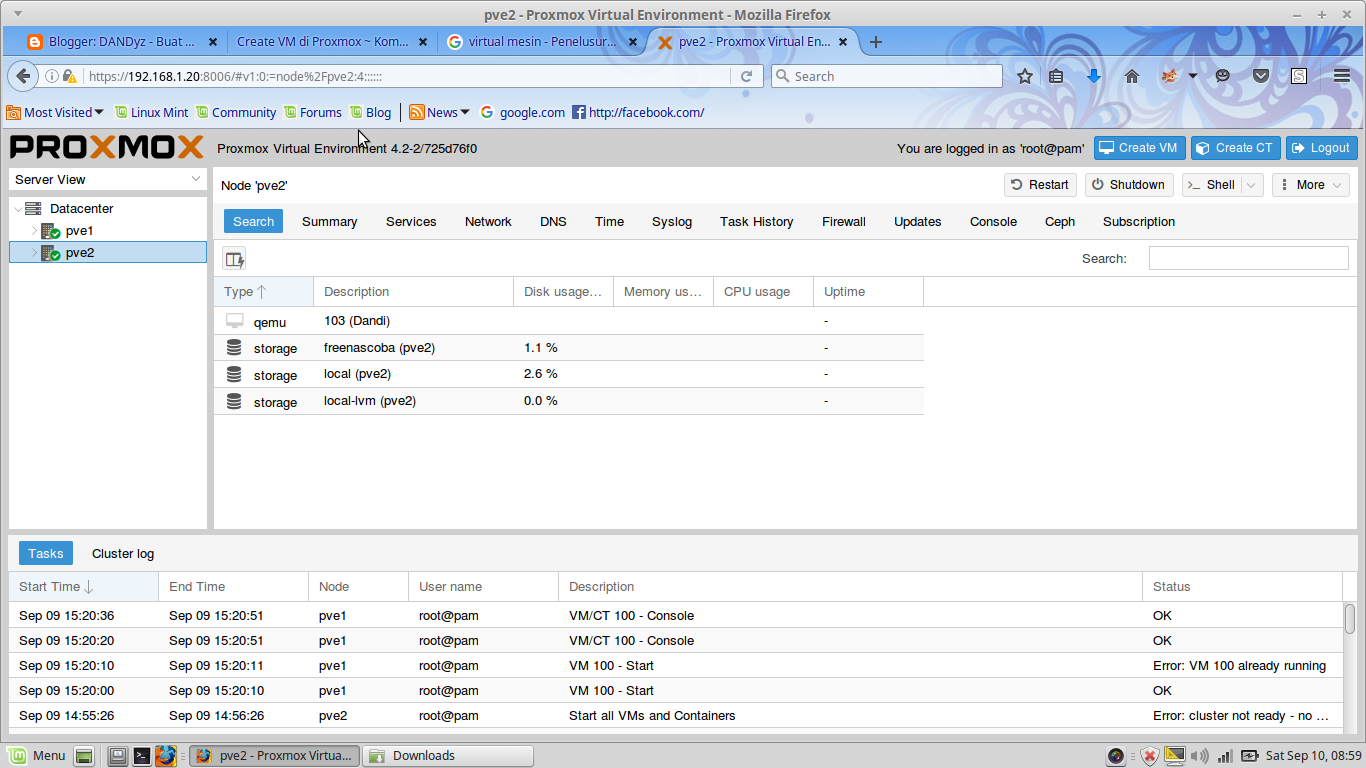The width and height of the screenshot is (1366, 768).
Task: Open the fox extension dropdown arrow
Action: 1193,76
